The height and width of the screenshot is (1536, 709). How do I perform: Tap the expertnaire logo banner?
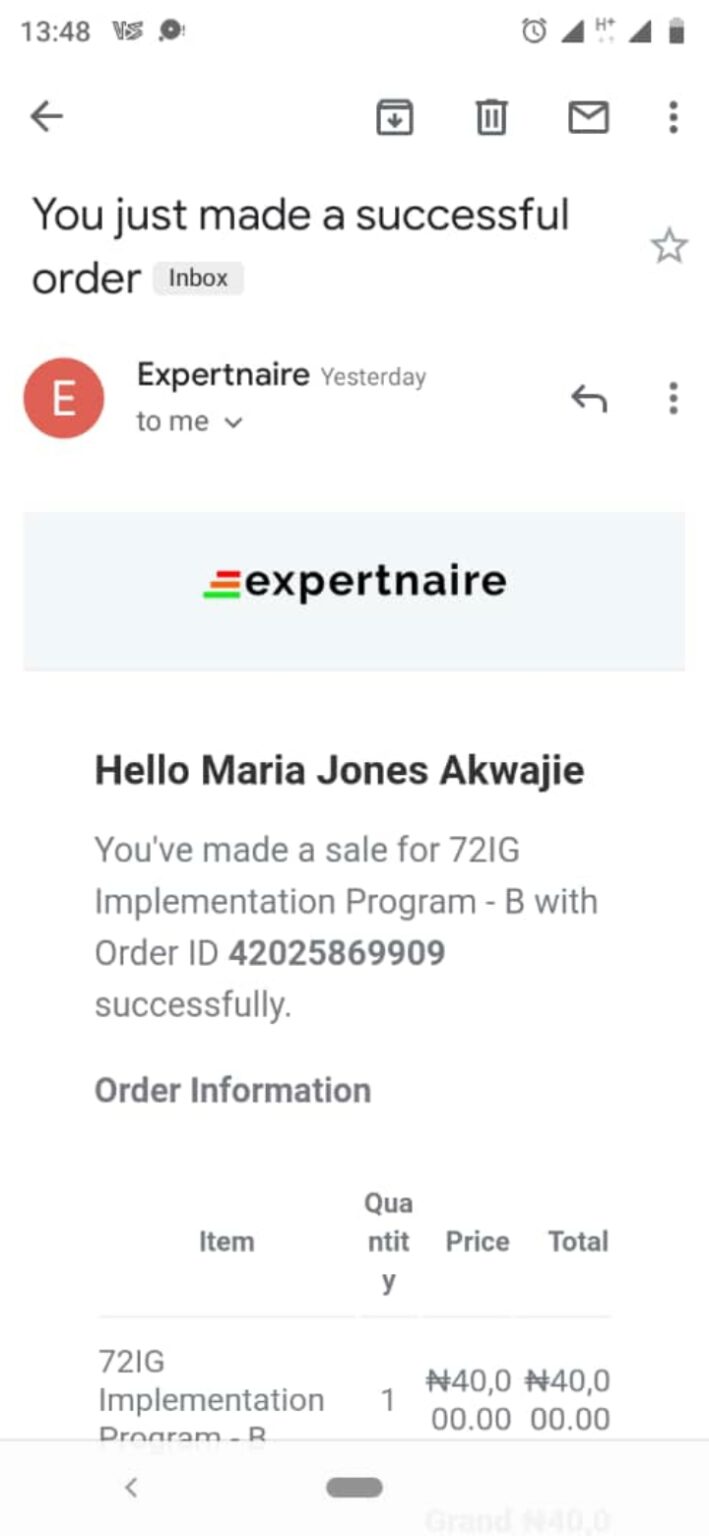tap(354, 582)
